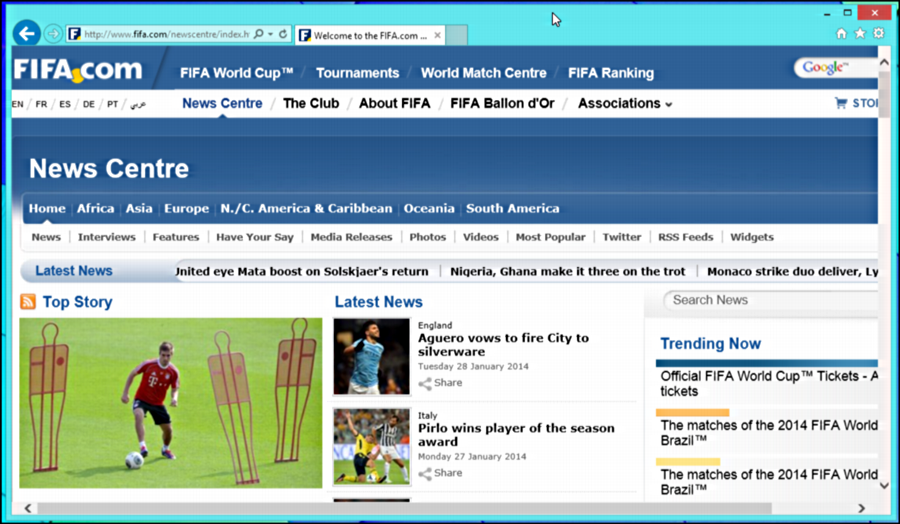Image resolution: width=900 pixels, height=524 pixels.
Task: Open the Tournaments menu item
Action: point(358,73)
